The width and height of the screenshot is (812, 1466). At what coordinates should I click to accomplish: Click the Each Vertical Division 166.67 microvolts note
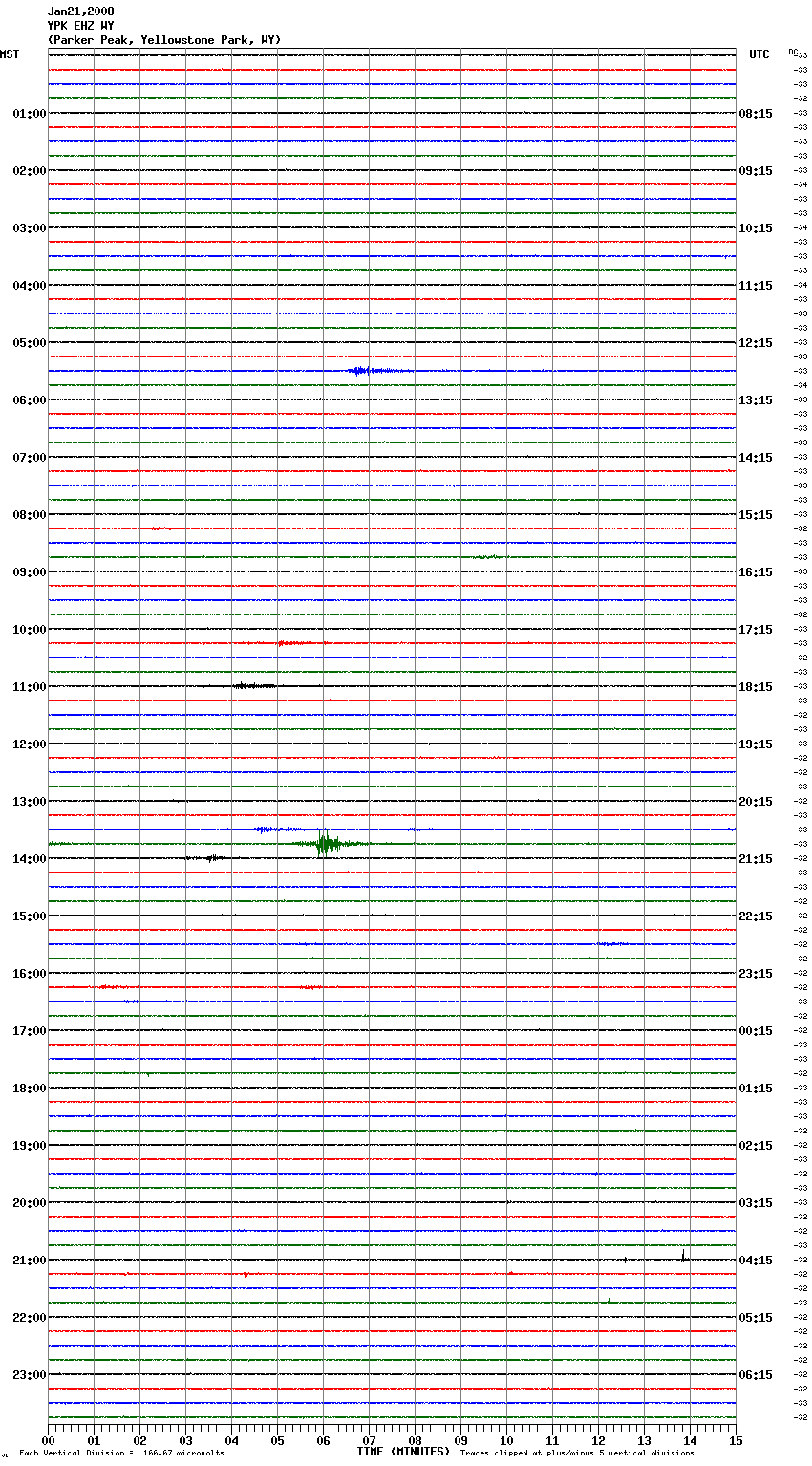121,1454
